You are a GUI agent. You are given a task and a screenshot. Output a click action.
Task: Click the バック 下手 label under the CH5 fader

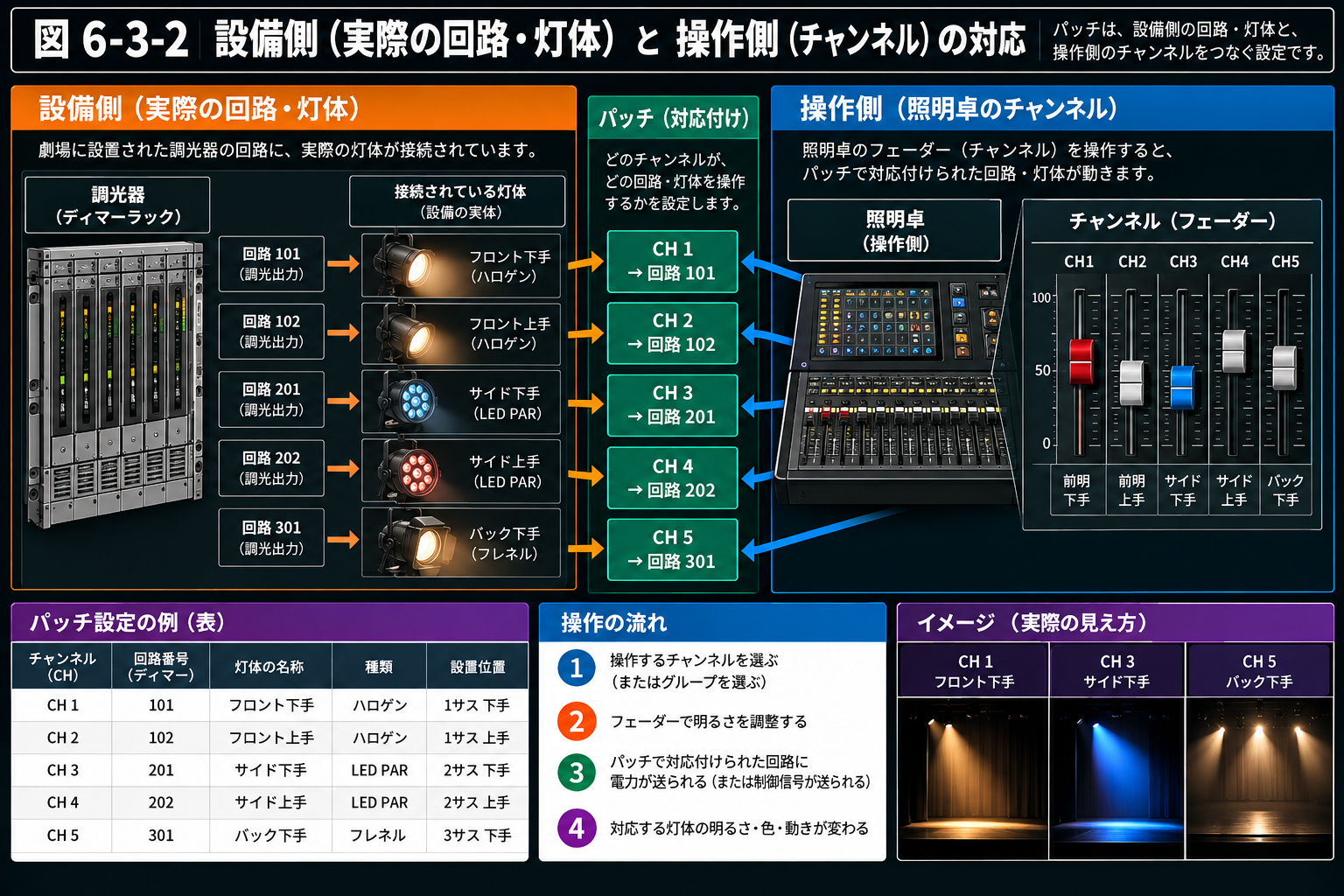[x=1285, y=490]
